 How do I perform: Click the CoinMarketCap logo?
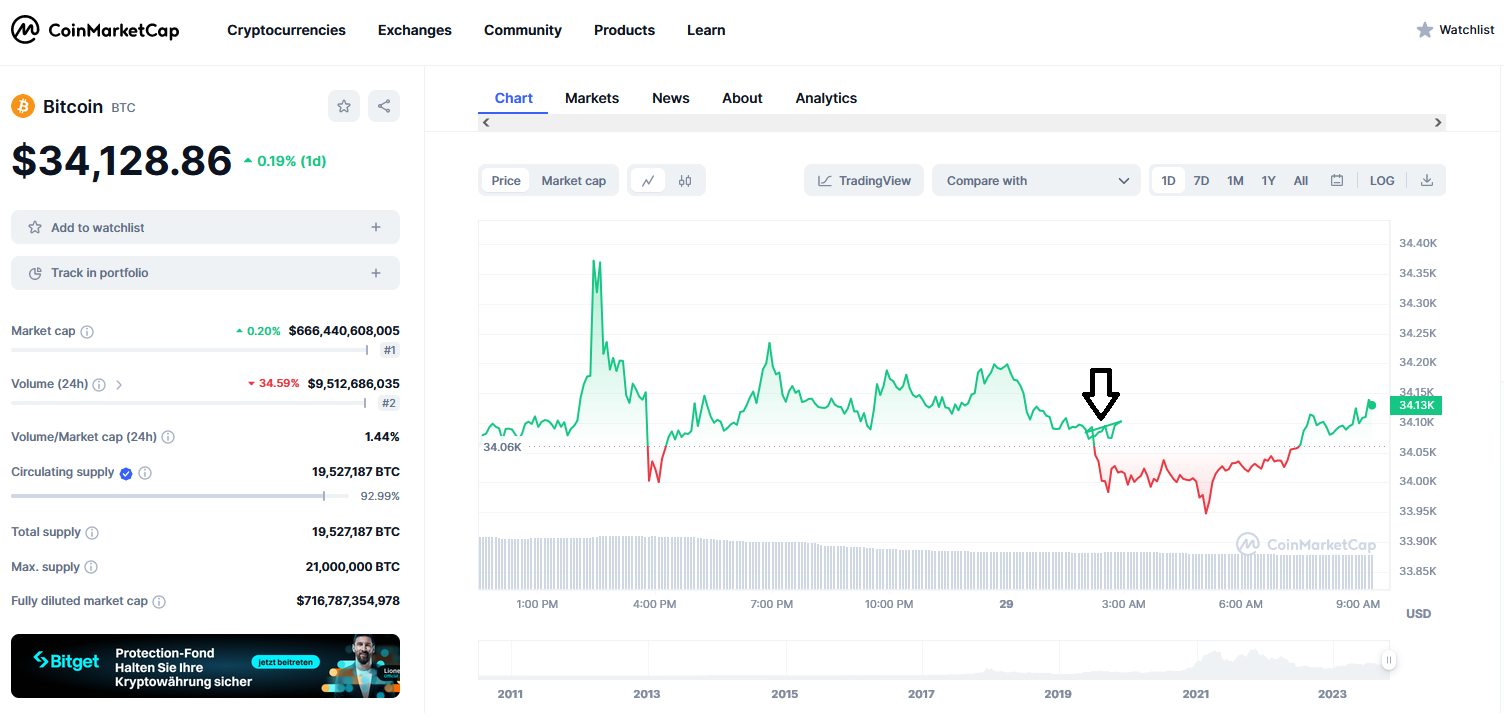coord(95,30)
